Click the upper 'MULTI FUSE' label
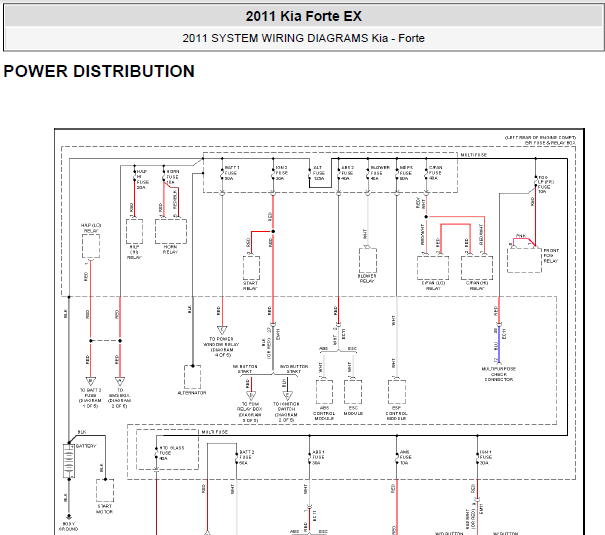605x535 pixels. pyautogui.click(x=474, y=155)
